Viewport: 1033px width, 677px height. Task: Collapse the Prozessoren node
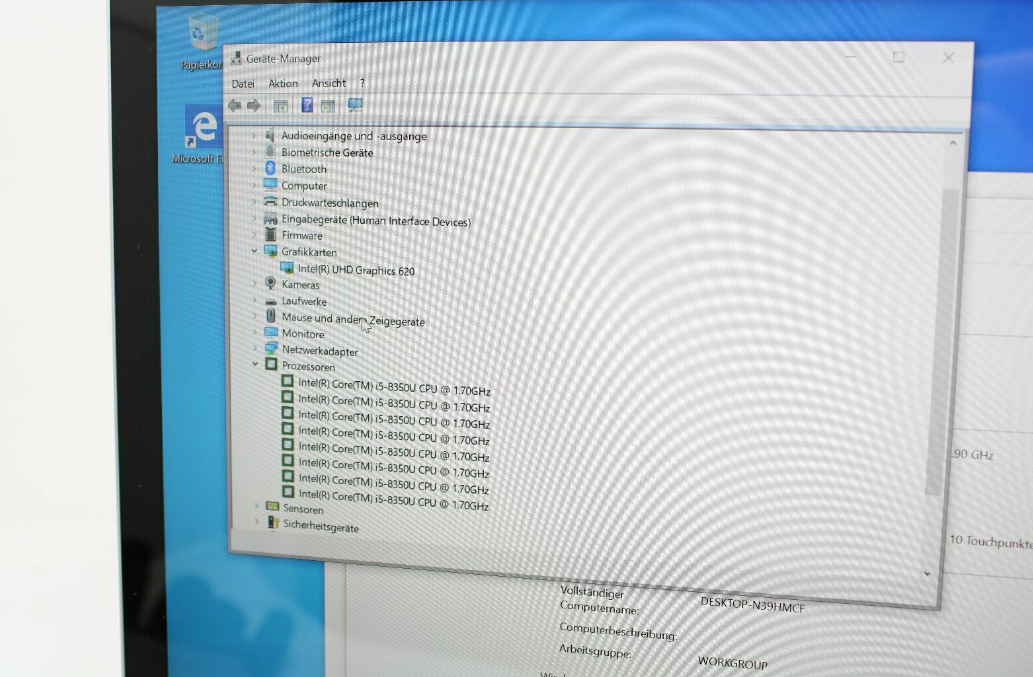pyautogui.click(x=255, y=364)
